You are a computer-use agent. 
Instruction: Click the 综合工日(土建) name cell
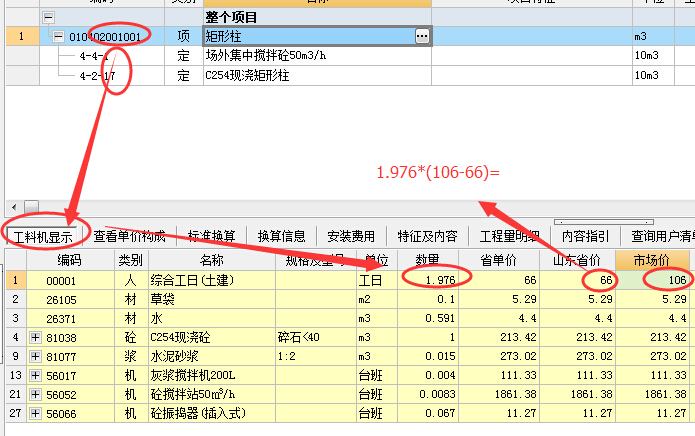211,280
